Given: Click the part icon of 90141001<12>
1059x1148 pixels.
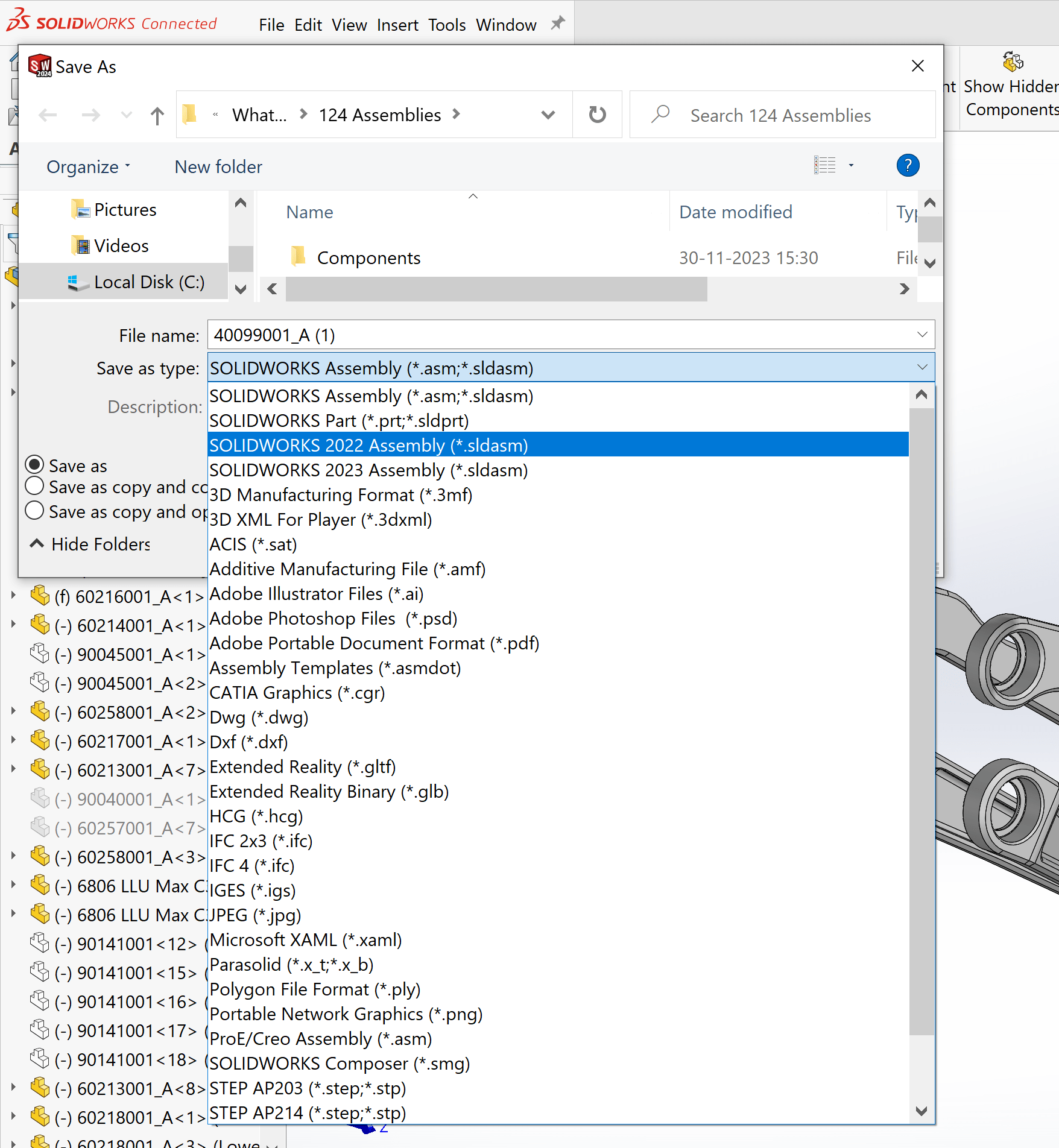Looking at the screenshot, I should (x=40, y=942).
